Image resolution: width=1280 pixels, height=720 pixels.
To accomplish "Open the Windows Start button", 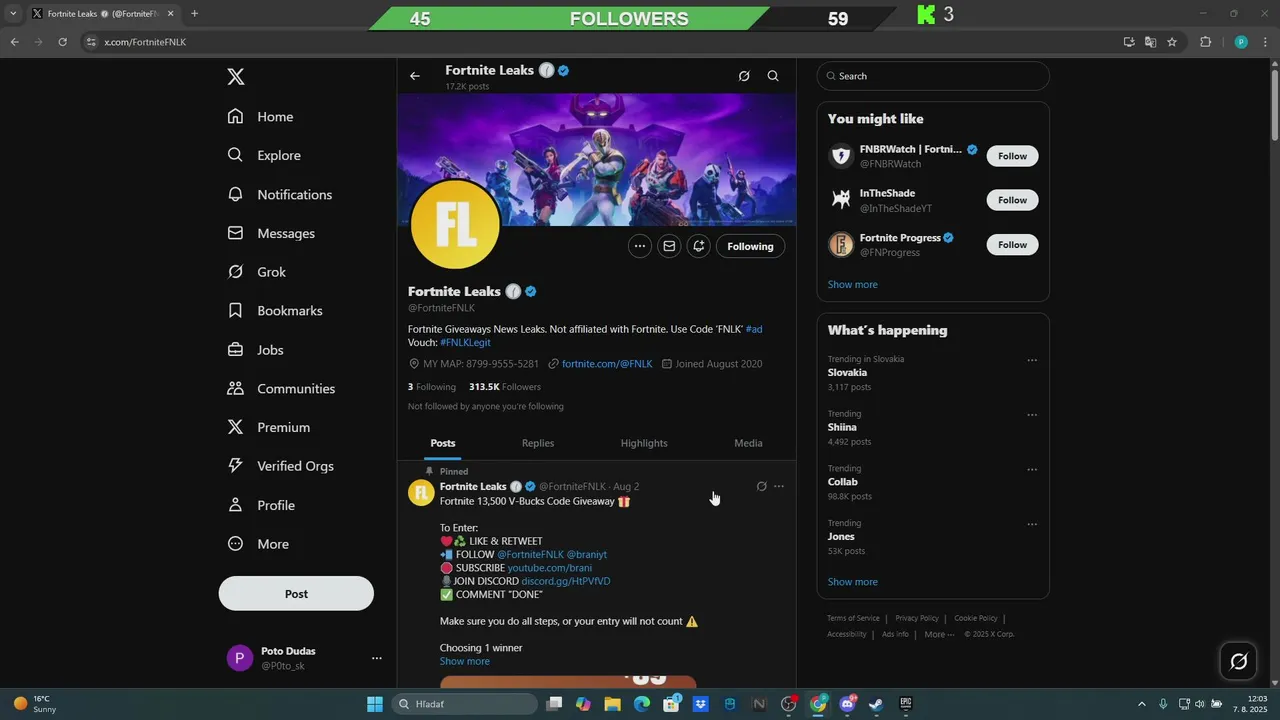I will tap(375, 704).
